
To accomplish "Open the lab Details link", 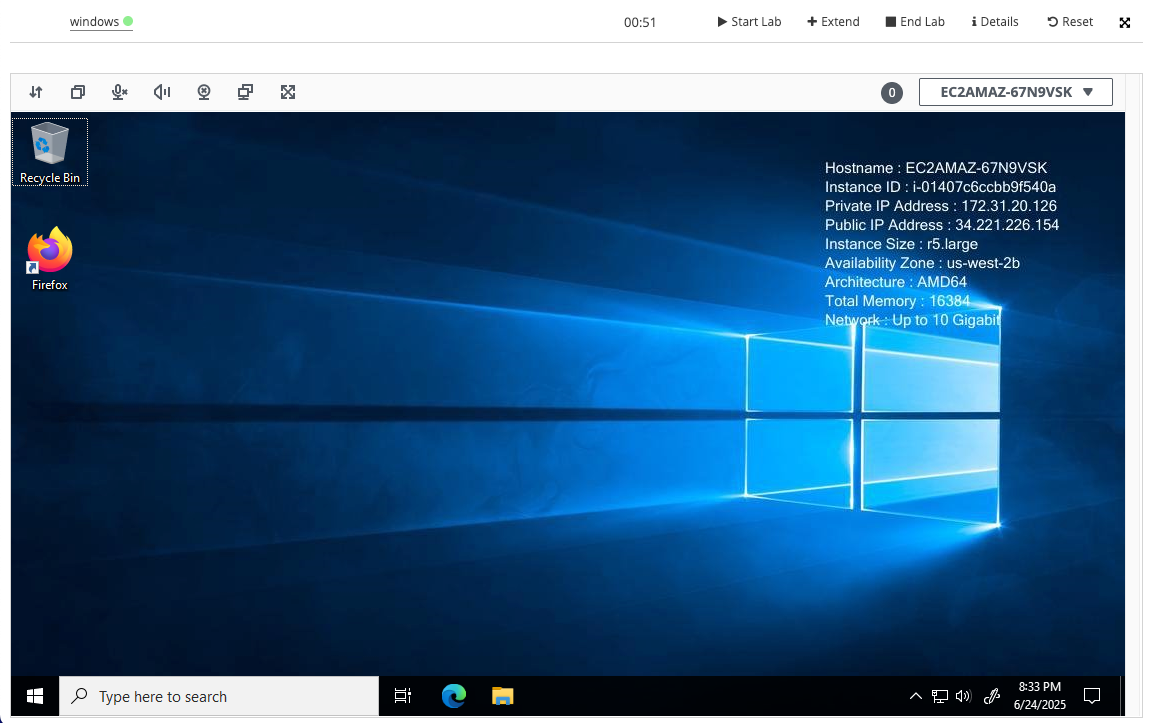I will click(x=995, y=22).
